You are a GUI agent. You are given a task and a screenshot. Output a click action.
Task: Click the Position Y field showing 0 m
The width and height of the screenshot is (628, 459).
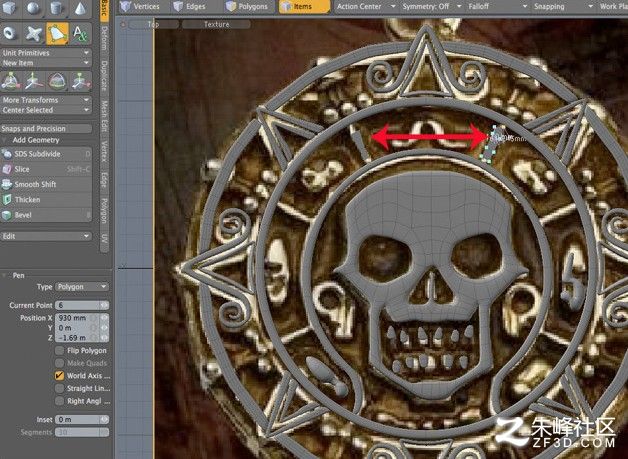[x=82, y=328]
